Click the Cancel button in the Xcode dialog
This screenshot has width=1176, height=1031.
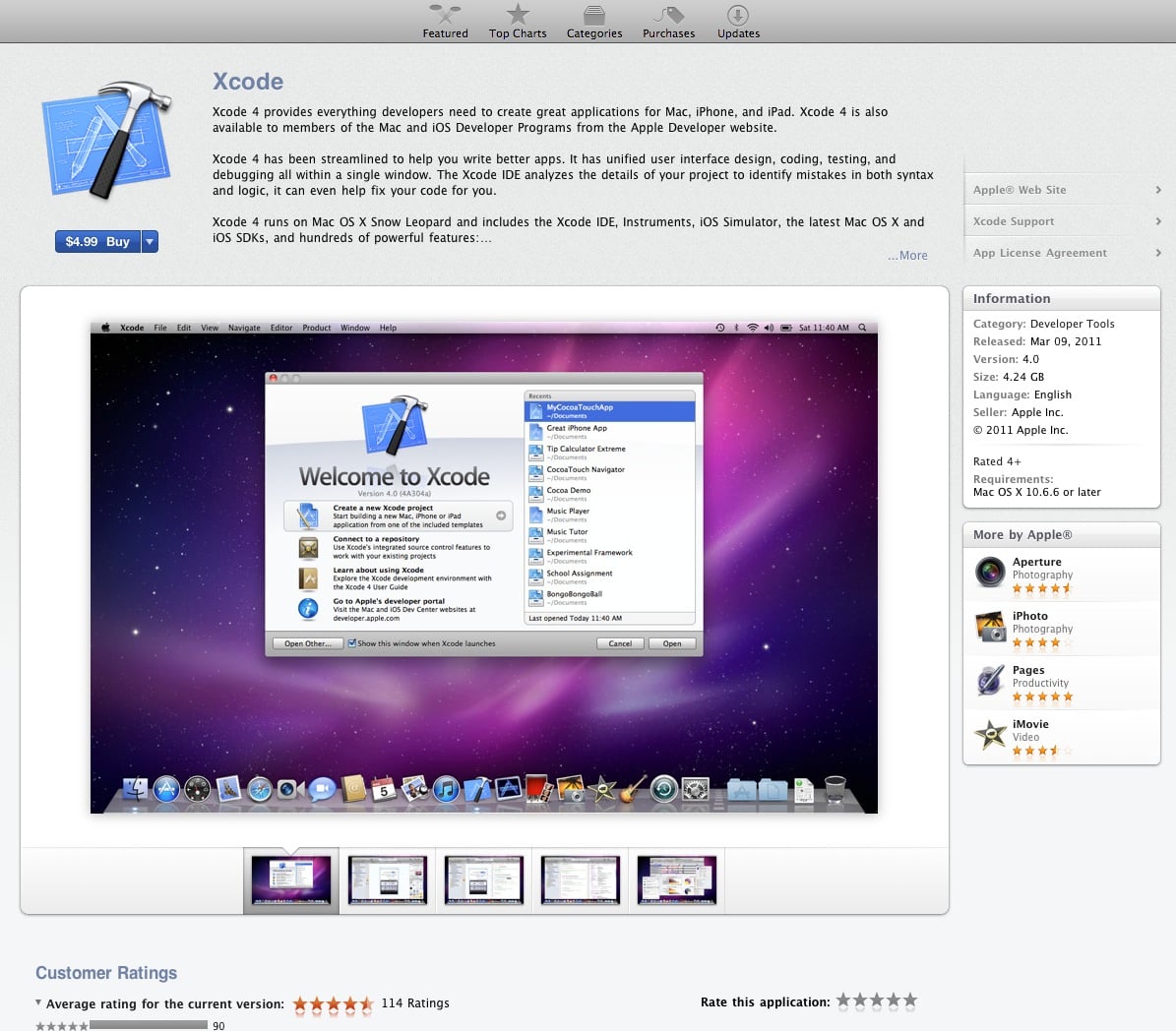(620, 643)
